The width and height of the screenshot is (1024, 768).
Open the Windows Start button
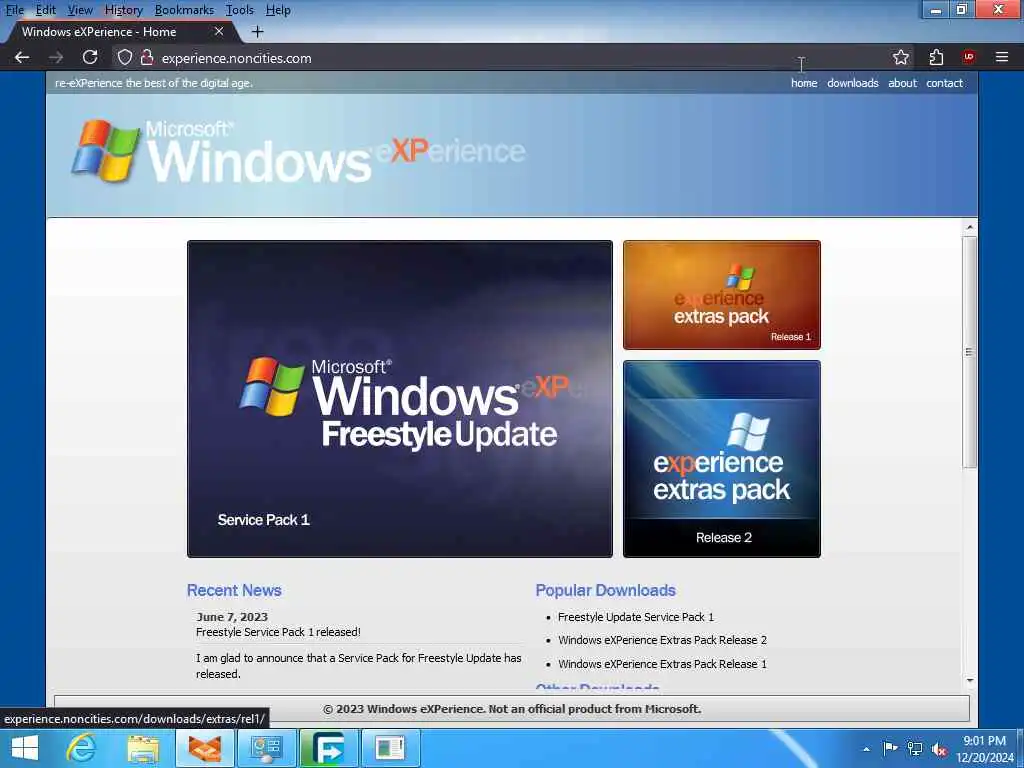click(x=25, y=748)
